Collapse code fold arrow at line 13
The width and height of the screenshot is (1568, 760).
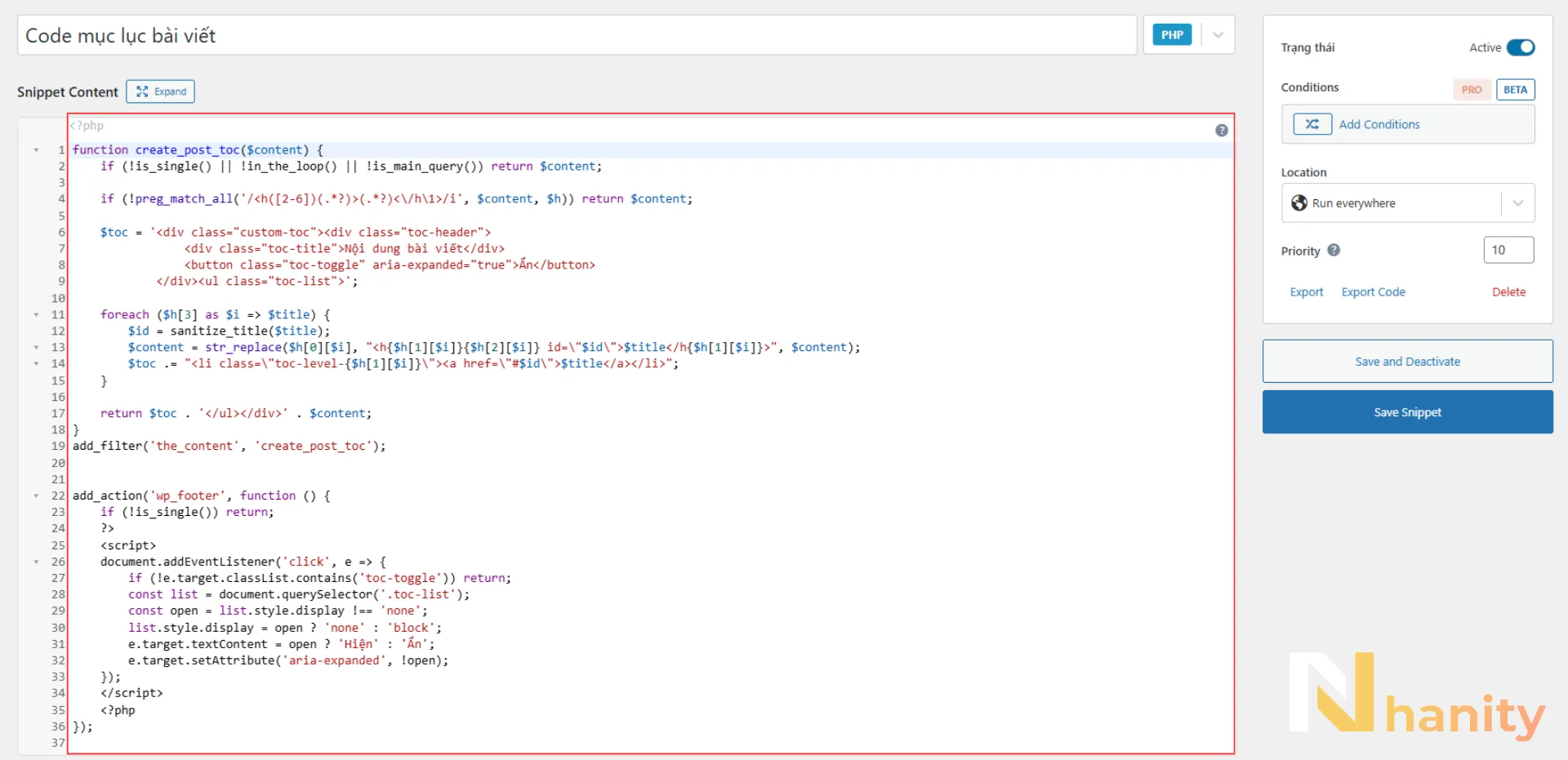tap(36, 348)
